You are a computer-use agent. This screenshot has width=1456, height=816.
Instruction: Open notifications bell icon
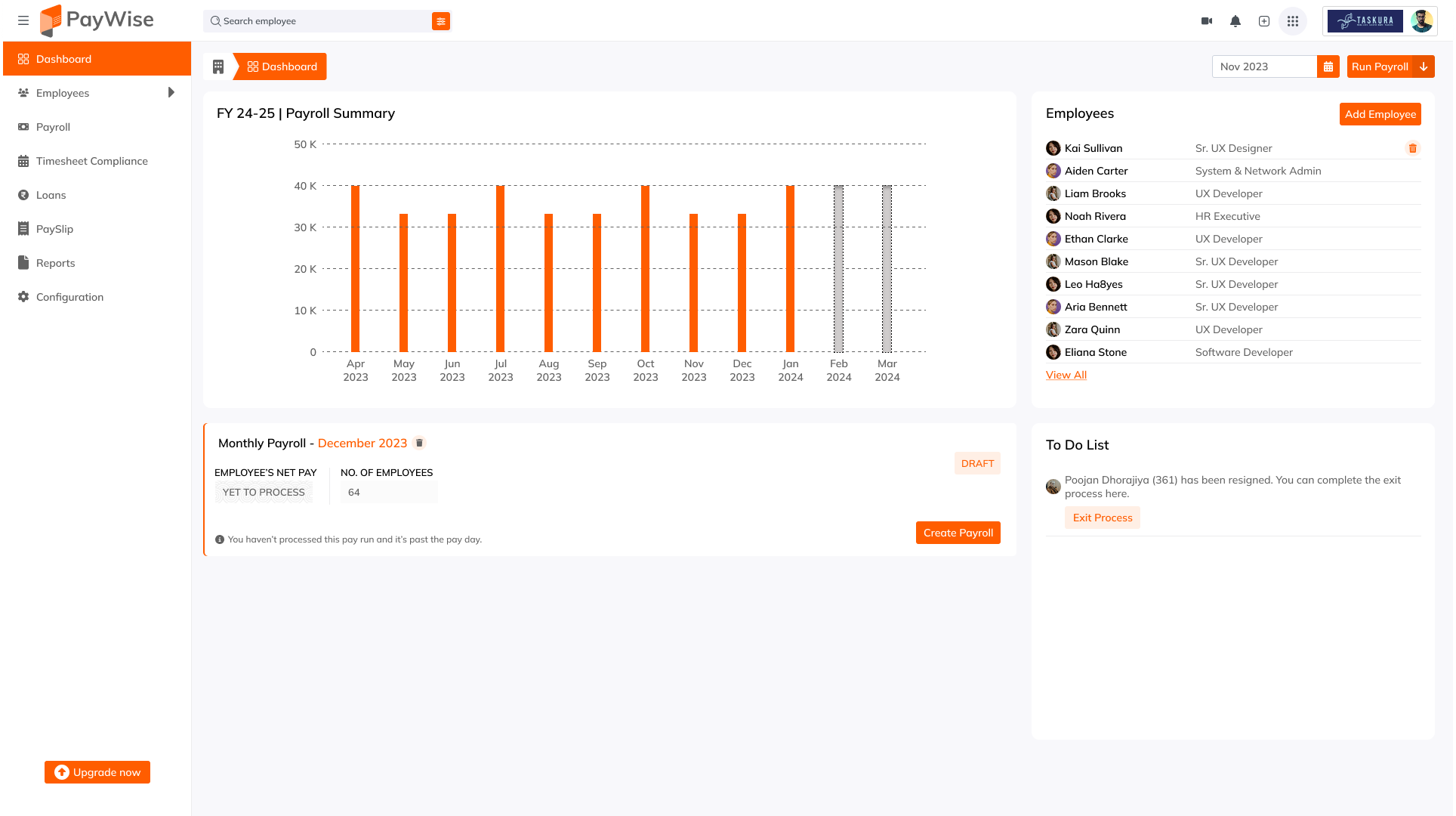point(1235,21)
